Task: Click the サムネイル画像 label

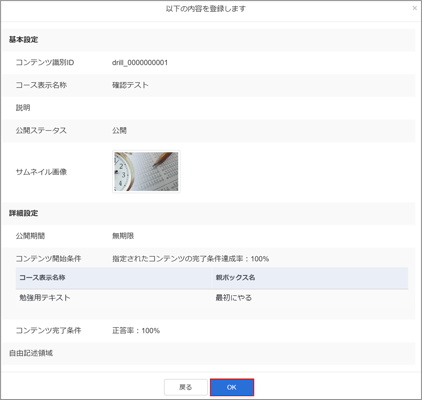Action: [x=41, y=172]
